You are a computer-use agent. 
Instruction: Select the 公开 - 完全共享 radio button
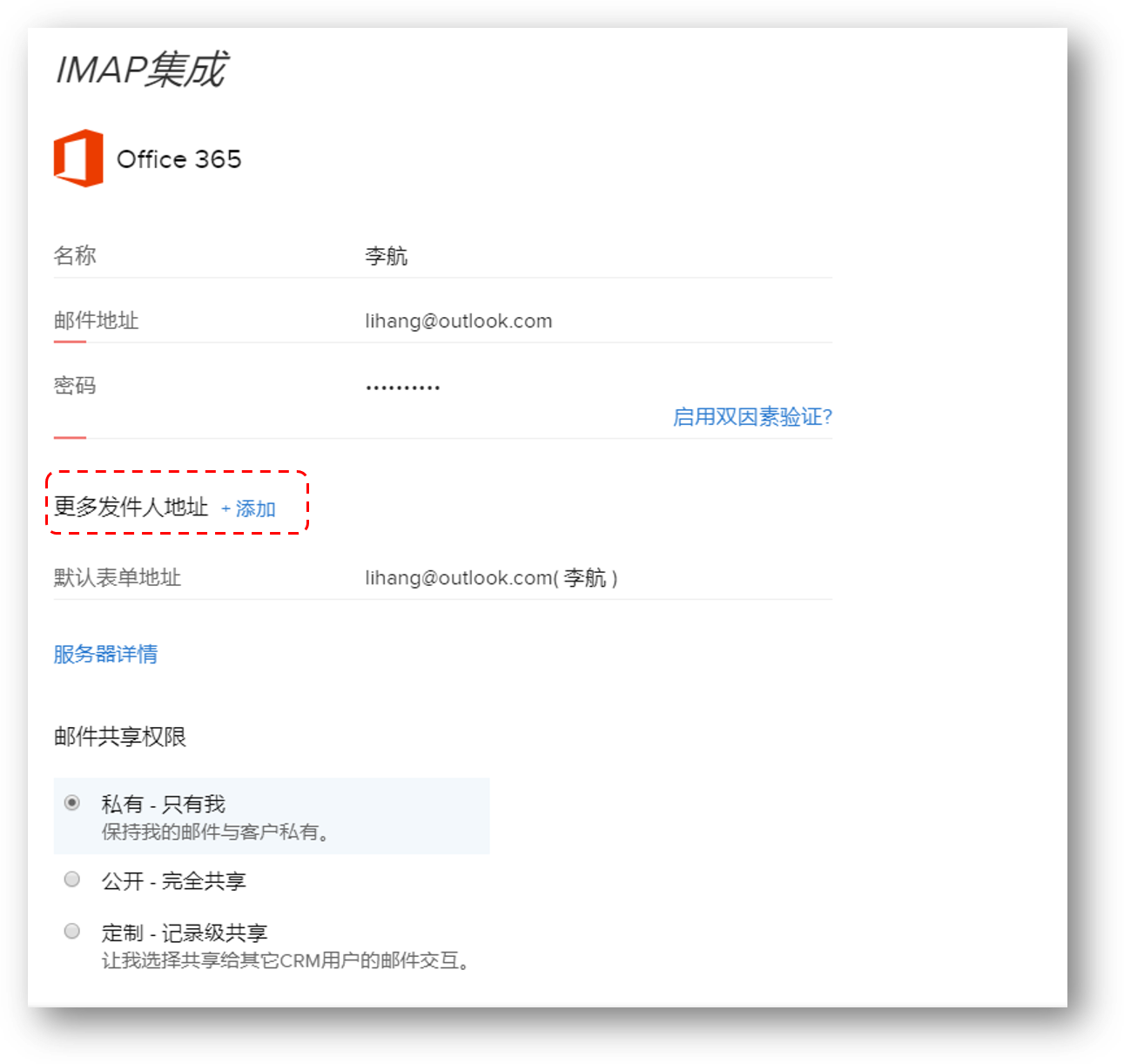(x=72, y=879)
